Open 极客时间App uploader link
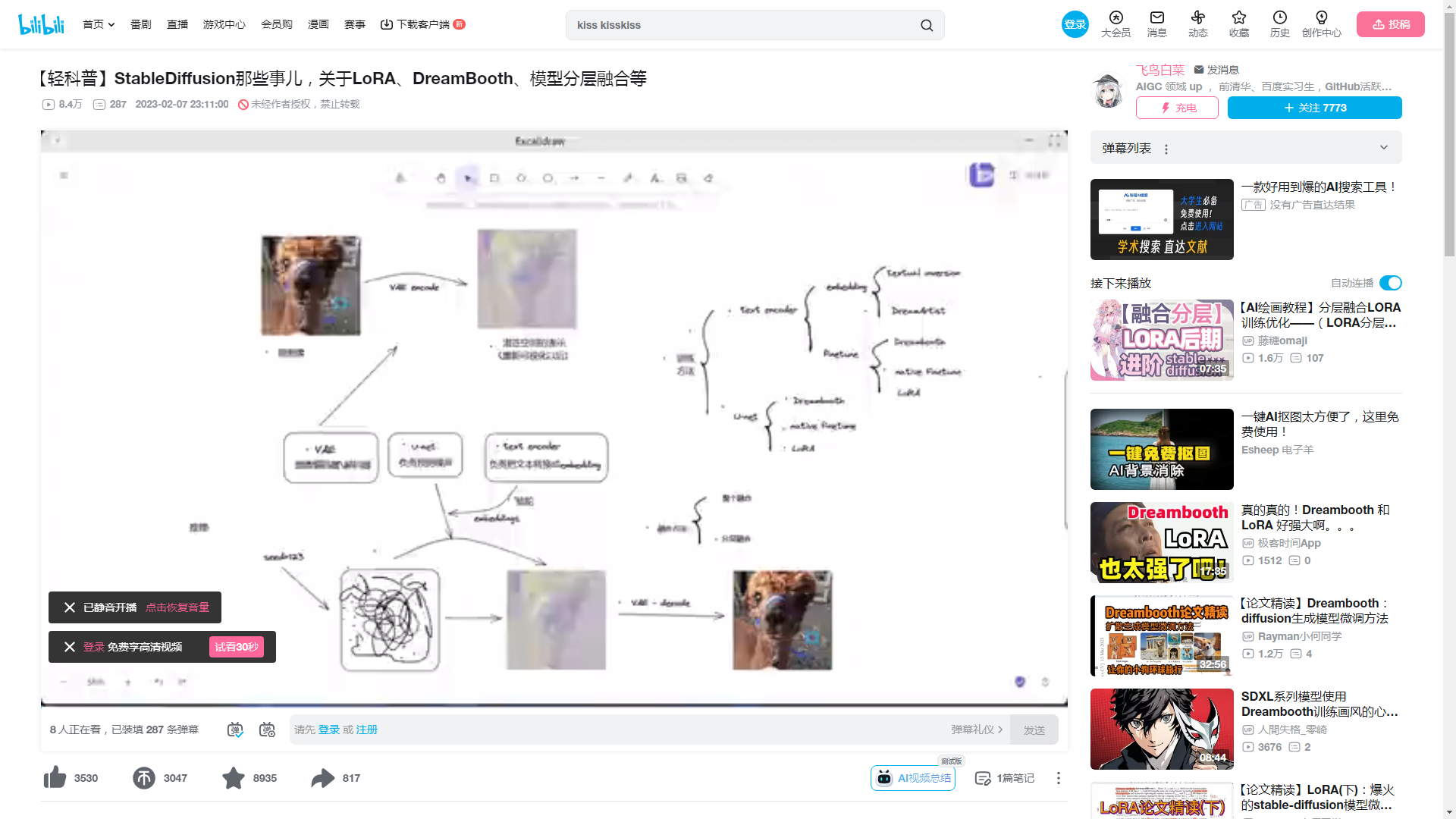Viewport: 1456px width, 819px height. point(1289,543)
